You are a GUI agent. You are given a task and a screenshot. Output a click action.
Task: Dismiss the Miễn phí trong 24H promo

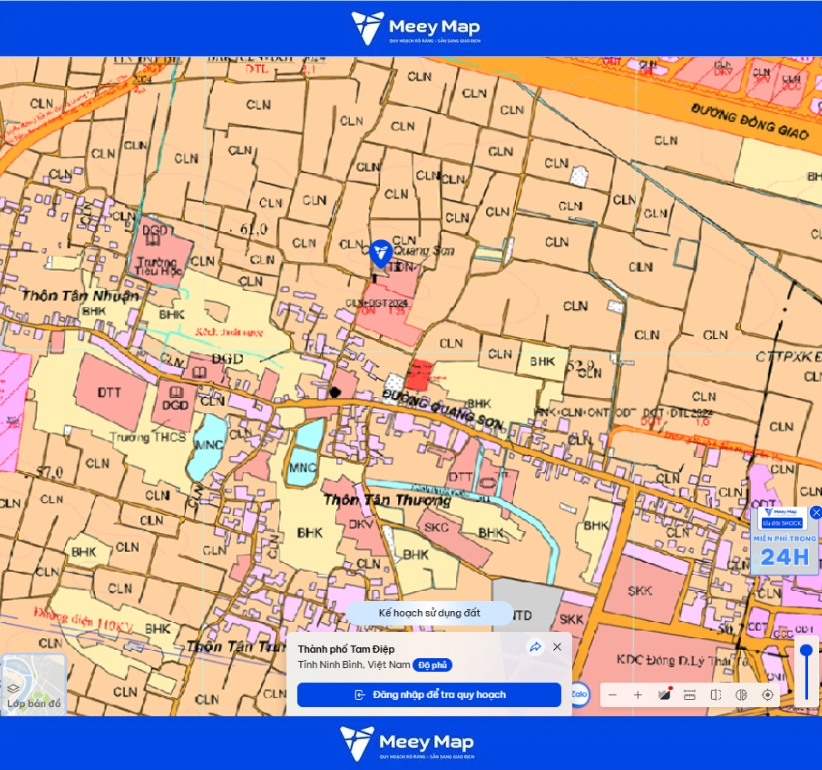pyautogui.click(x=816, y=513)
